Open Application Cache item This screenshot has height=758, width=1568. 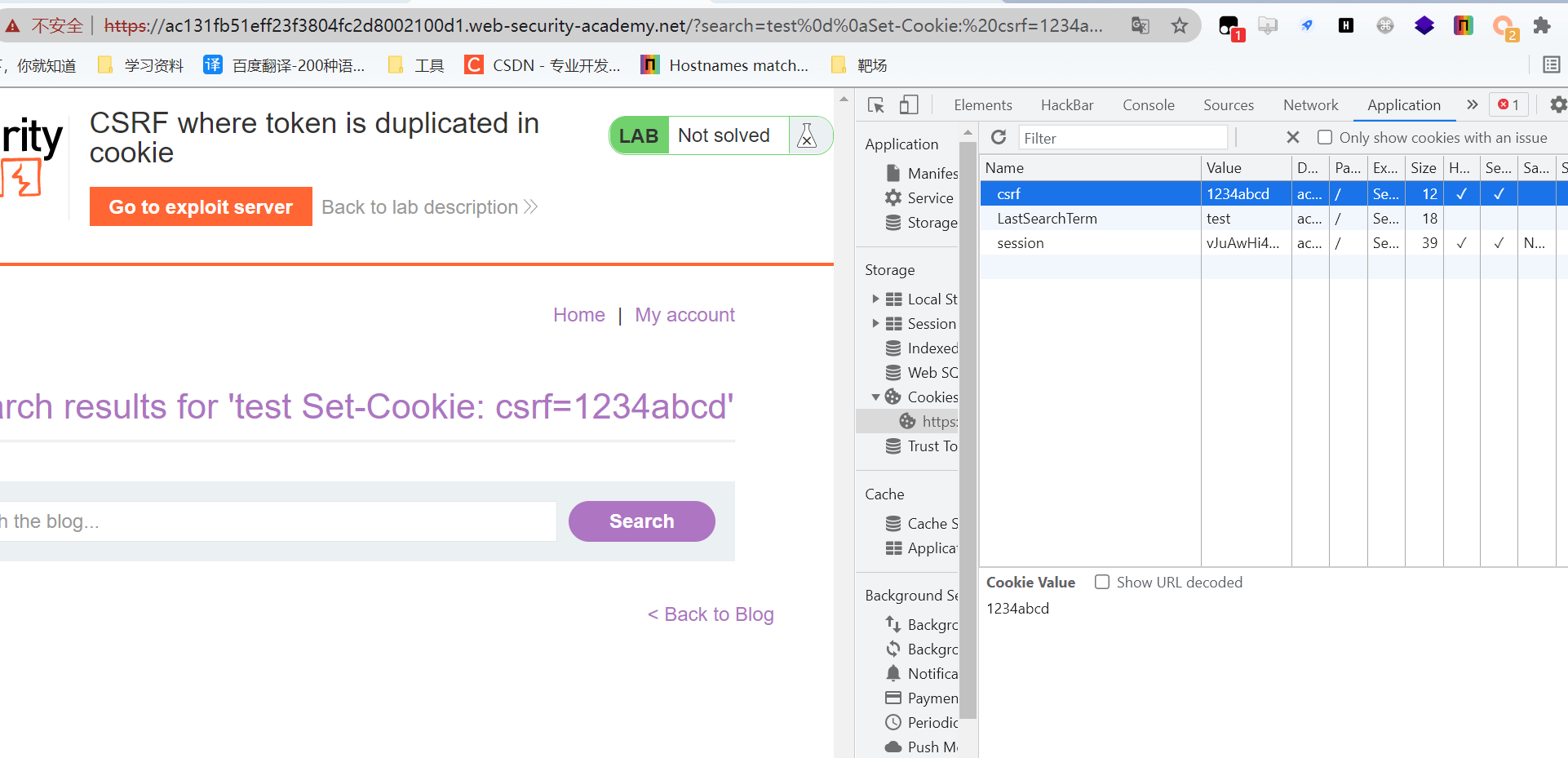[922, 547]
